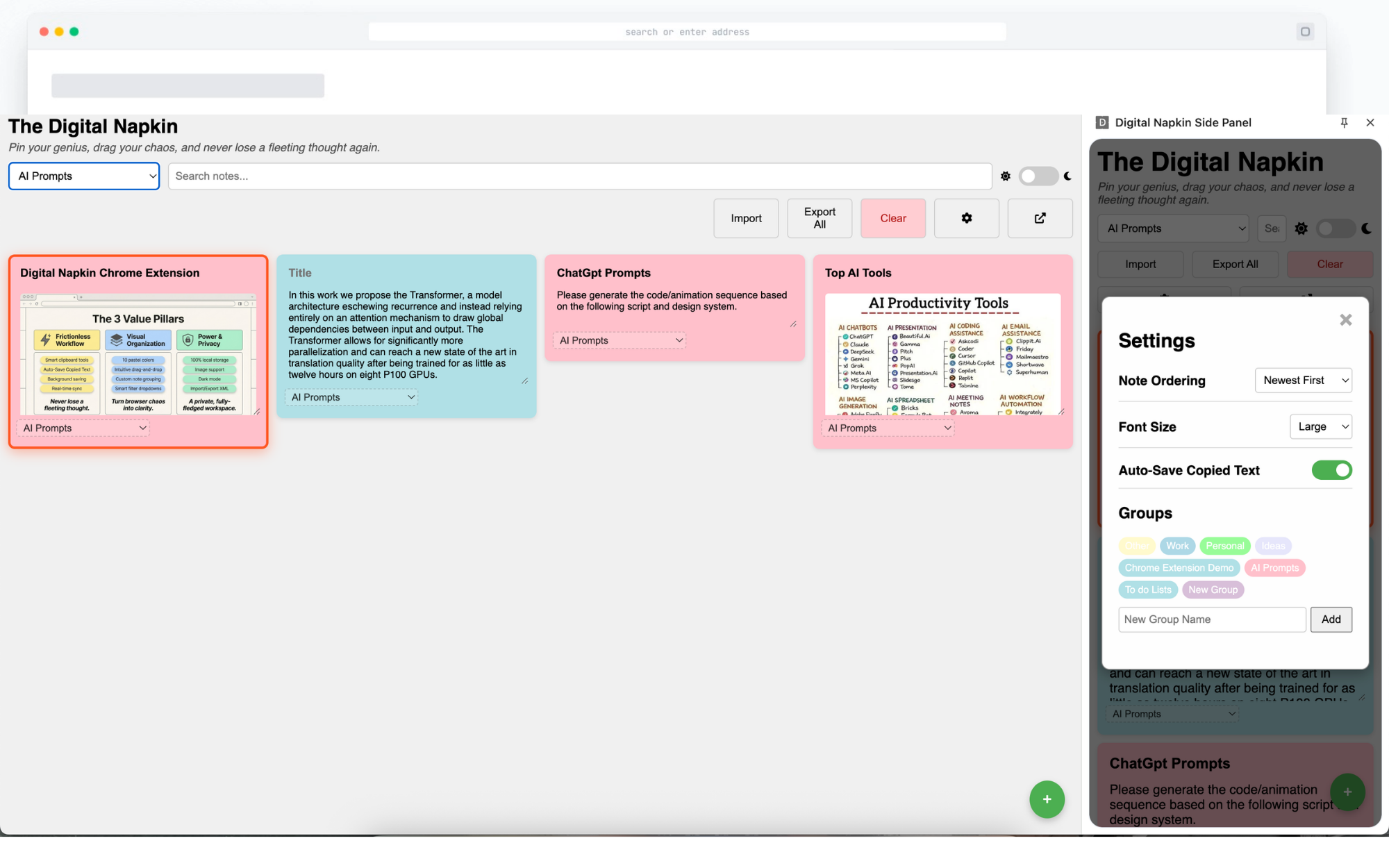1389x868 pixels.
Task: Close the Settings dialog with X
Action: [1345, 320]
